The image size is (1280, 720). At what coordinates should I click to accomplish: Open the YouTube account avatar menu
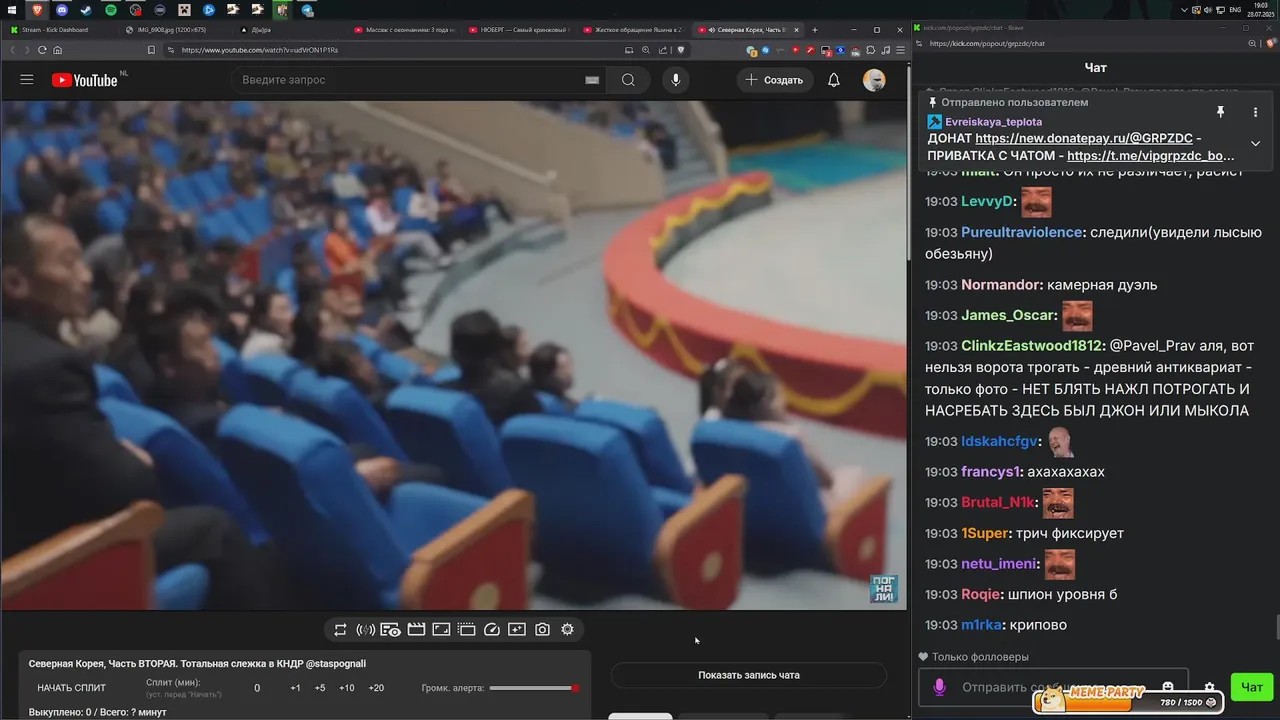tap(874, 80)
